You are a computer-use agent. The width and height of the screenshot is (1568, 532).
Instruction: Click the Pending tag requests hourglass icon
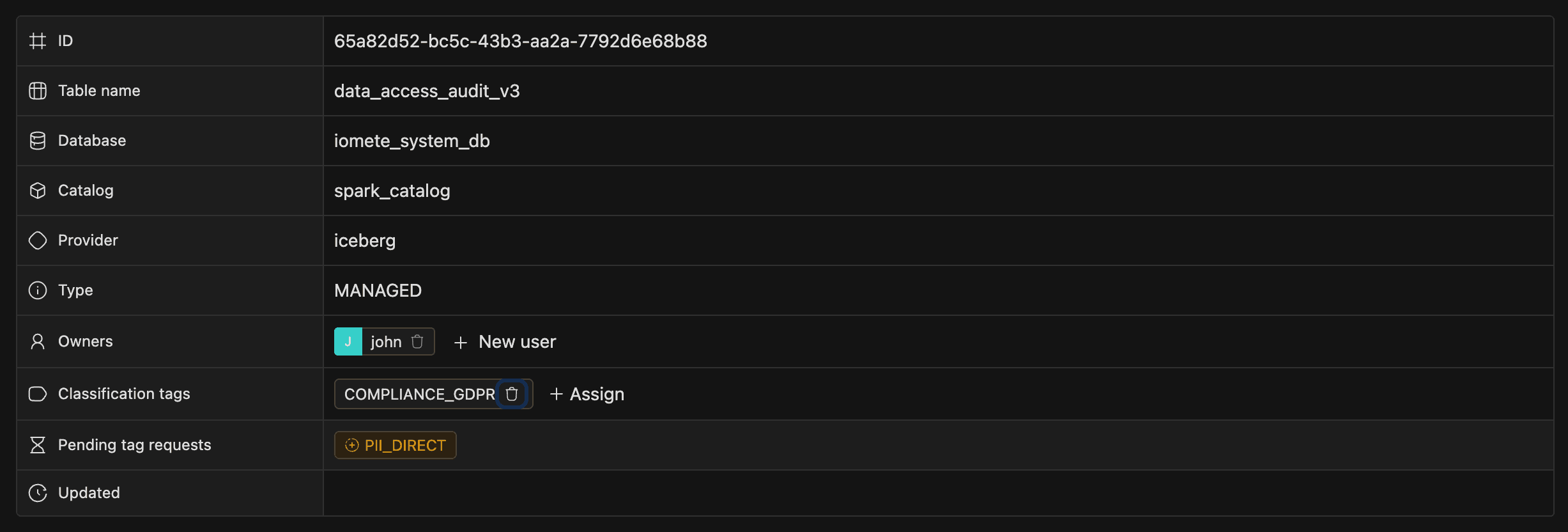pos(38,445)
